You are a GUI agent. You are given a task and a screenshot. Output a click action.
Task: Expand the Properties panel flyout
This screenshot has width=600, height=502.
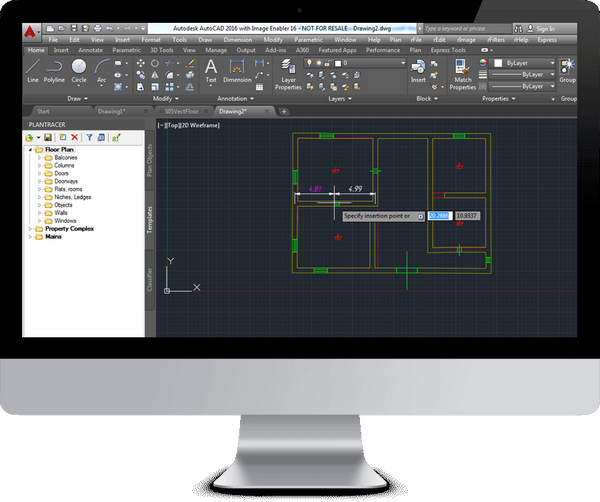point(499,99)
